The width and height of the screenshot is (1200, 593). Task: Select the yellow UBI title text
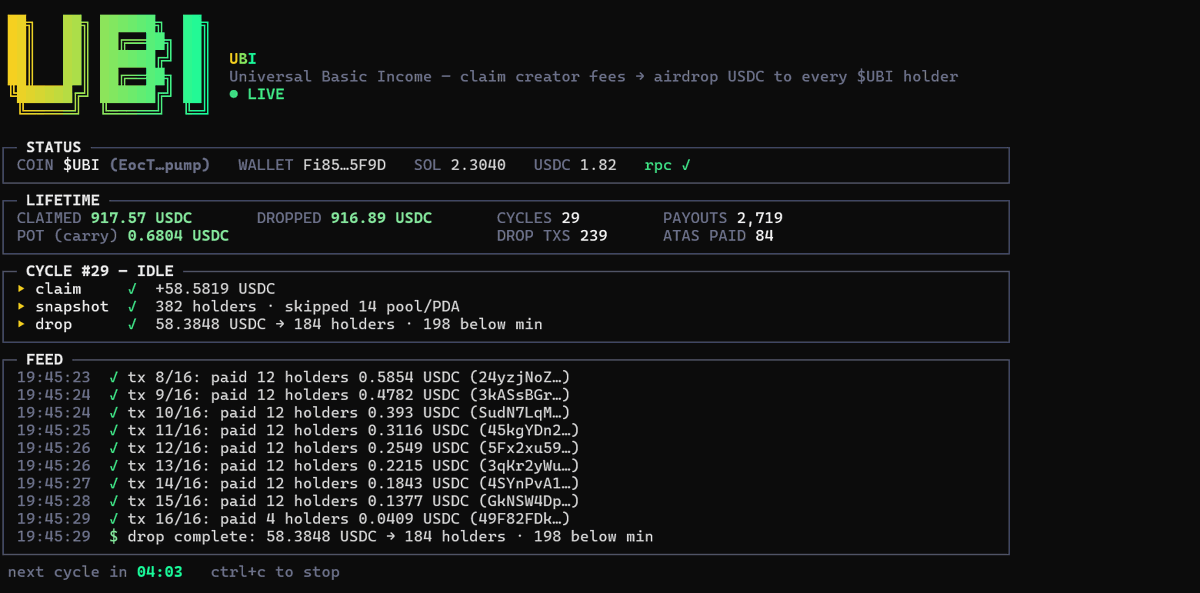[243, 59]
